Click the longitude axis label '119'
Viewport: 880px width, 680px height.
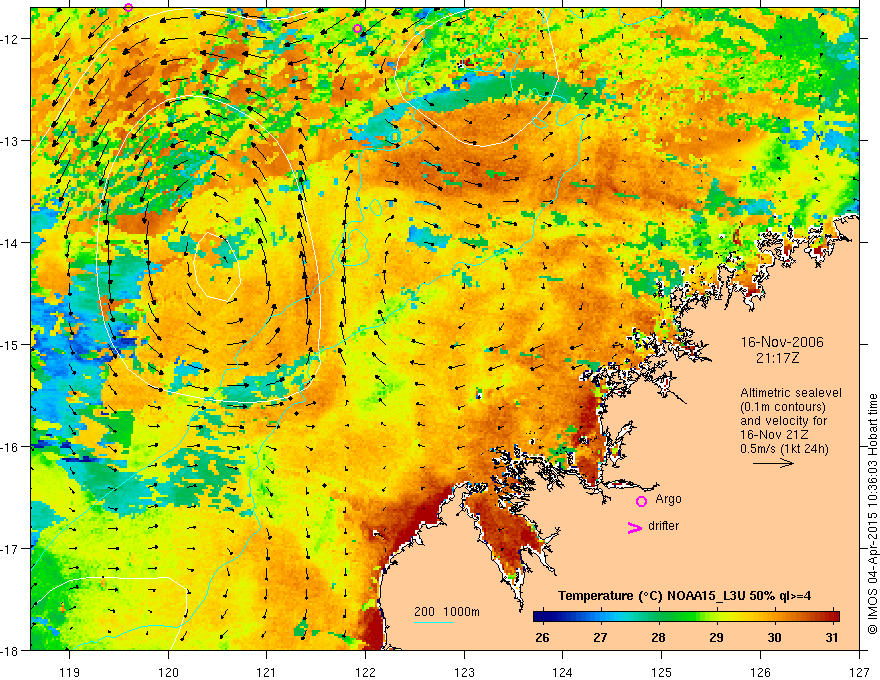pyautogui.click(x=70, y=672)
